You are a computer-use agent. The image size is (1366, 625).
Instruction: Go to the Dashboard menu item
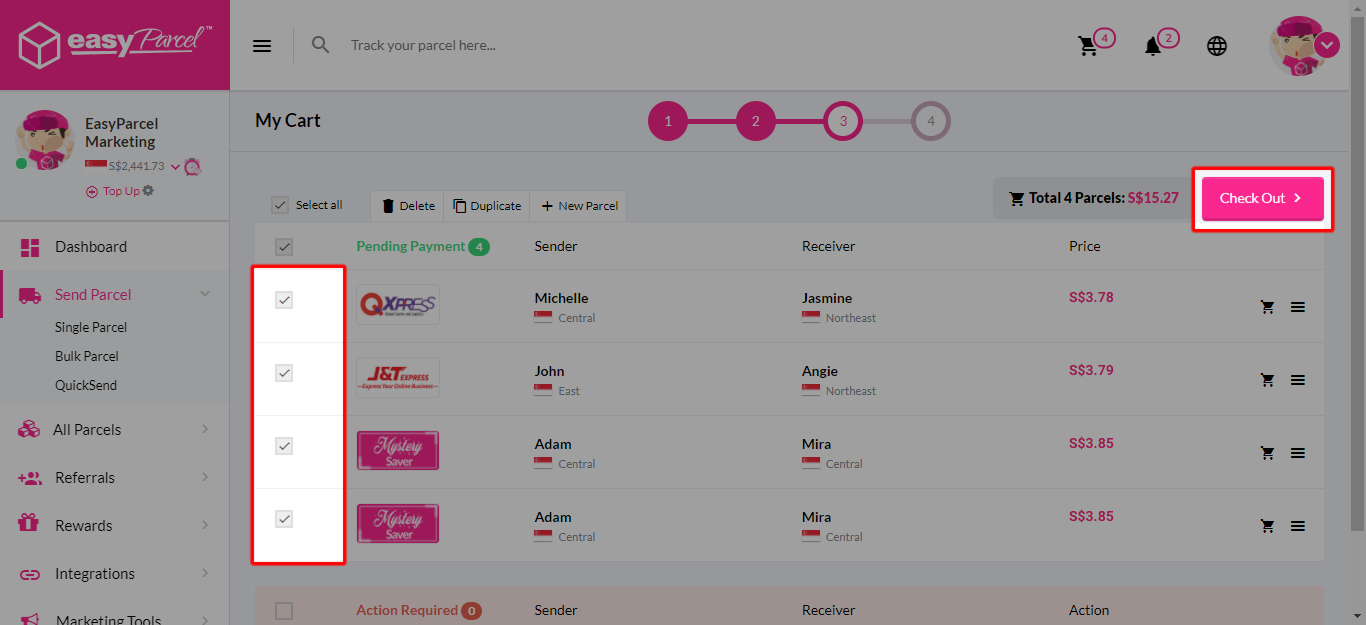(x=91, y=246)
